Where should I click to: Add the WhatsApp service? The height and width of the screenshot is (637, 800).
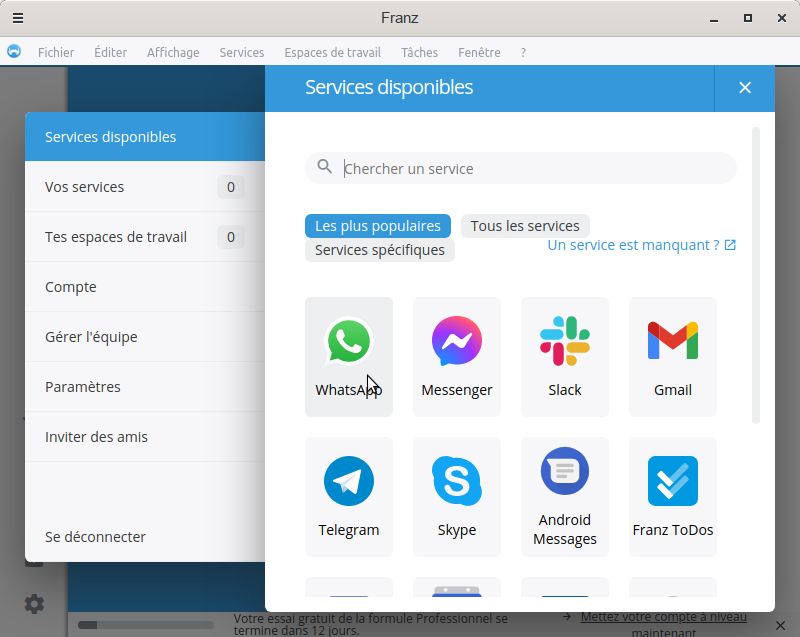348,356
